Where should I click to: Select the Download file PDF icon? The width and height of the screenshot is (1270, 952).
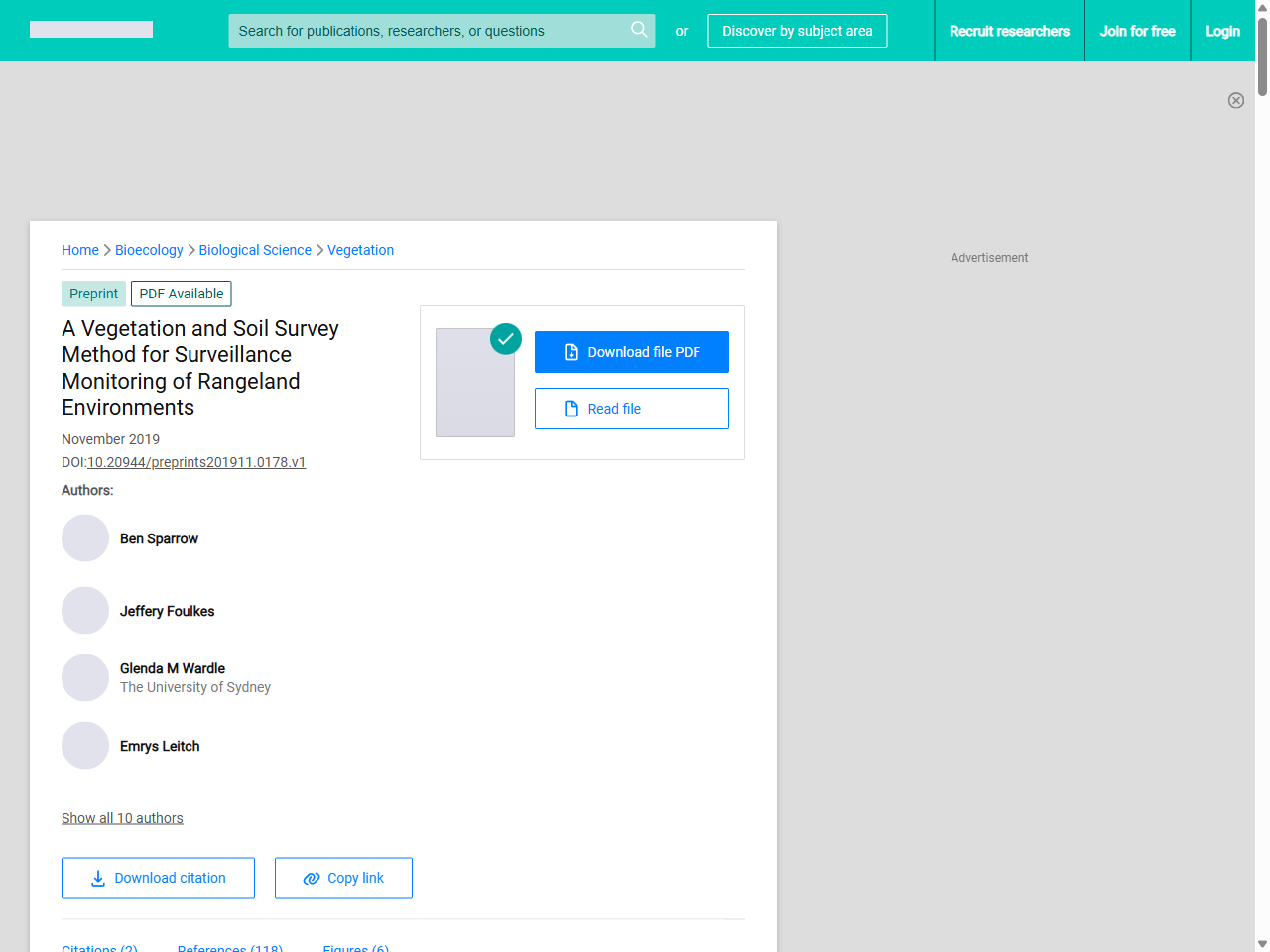pos(571,351)
